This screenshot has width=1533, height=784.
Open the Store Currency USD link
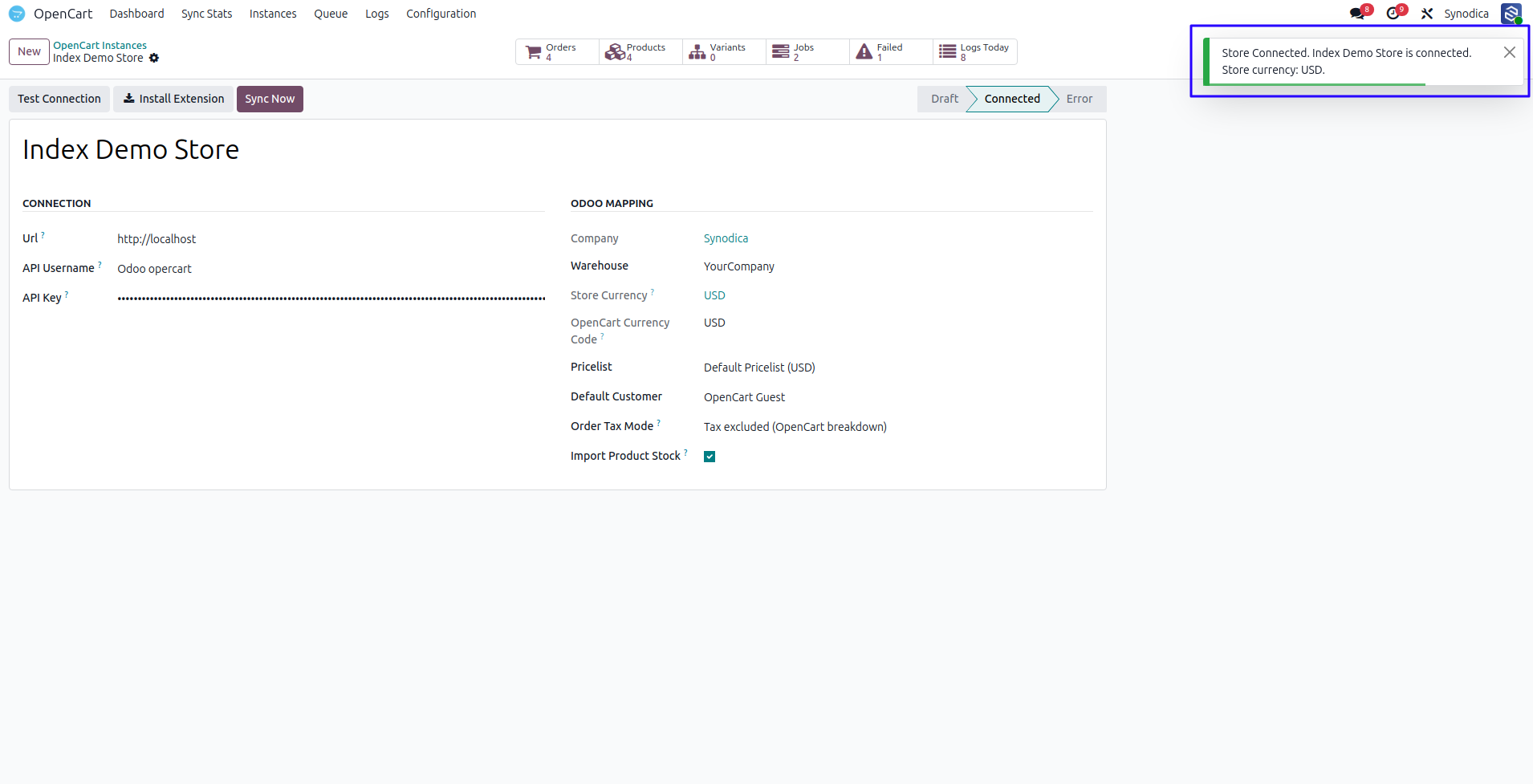click(714, 295)
